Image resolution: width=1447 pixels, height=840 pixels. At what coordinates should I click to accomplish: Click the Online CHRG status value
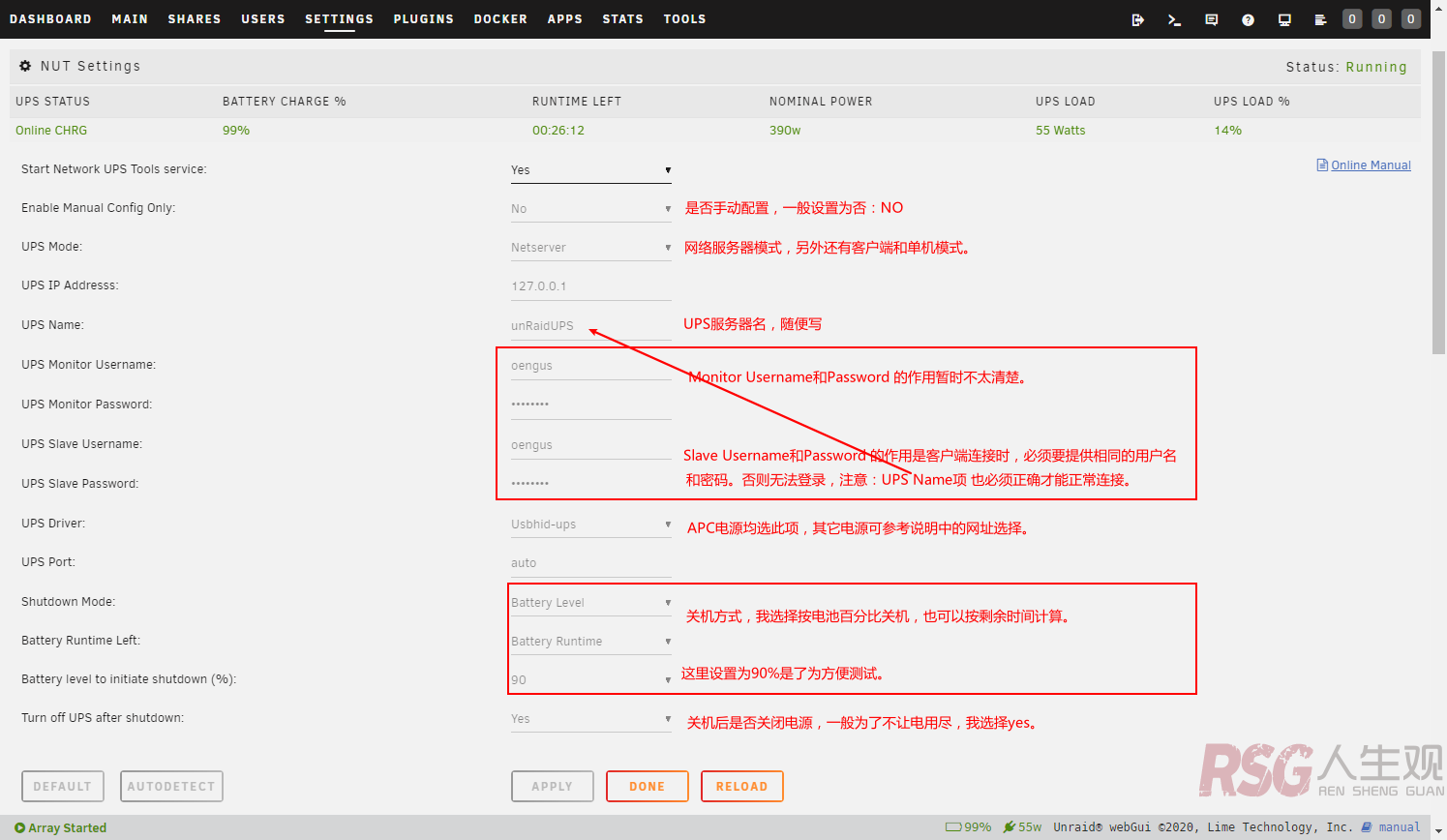(x=51, y=131)
